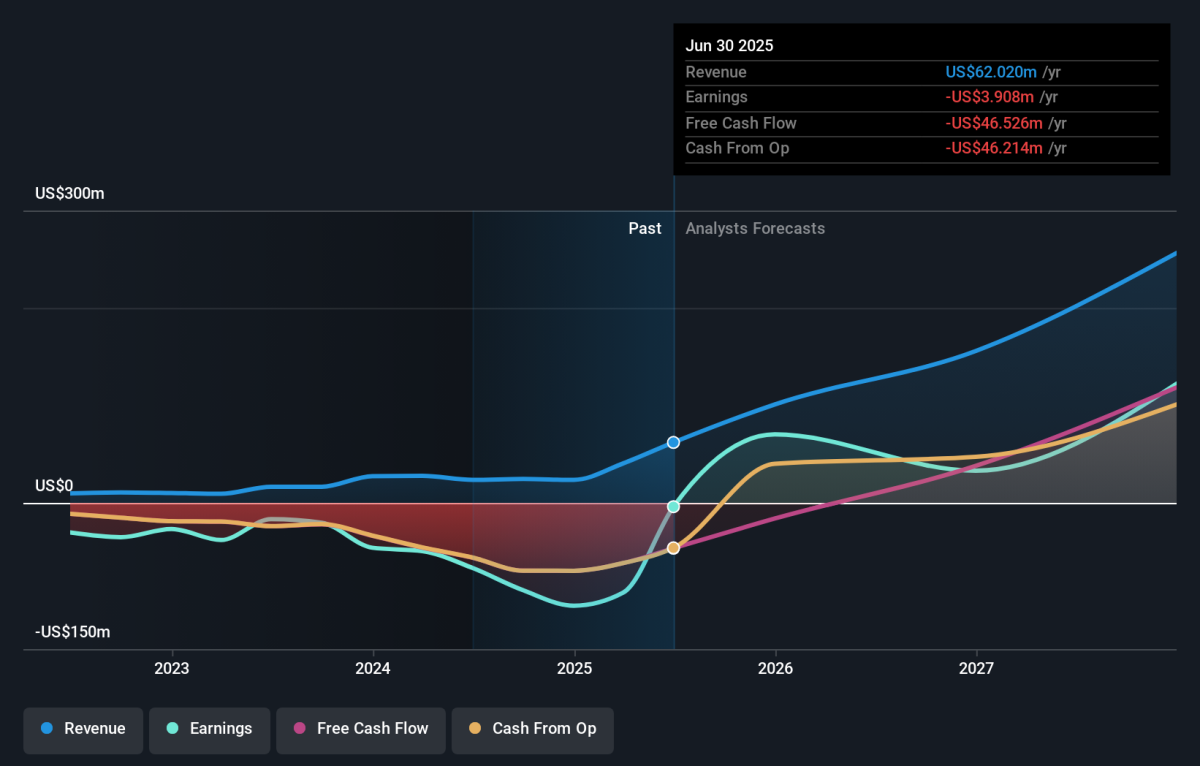Click the blue Revenue legend dot
This screenshot has width=1200, height=766.
tap(47, 729)
